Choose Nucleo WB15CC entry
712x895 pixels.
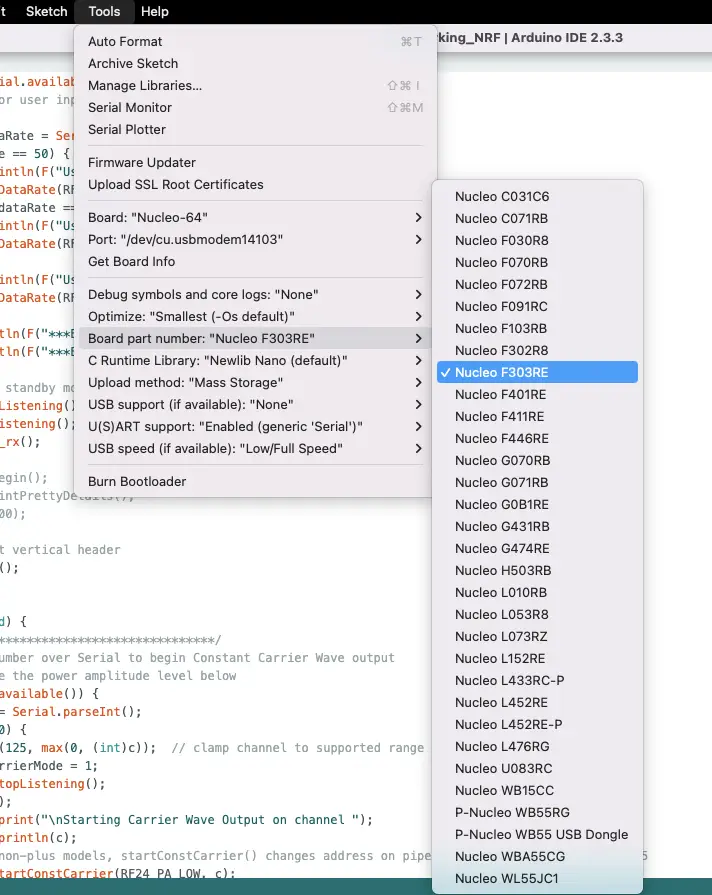pos(537,791)
